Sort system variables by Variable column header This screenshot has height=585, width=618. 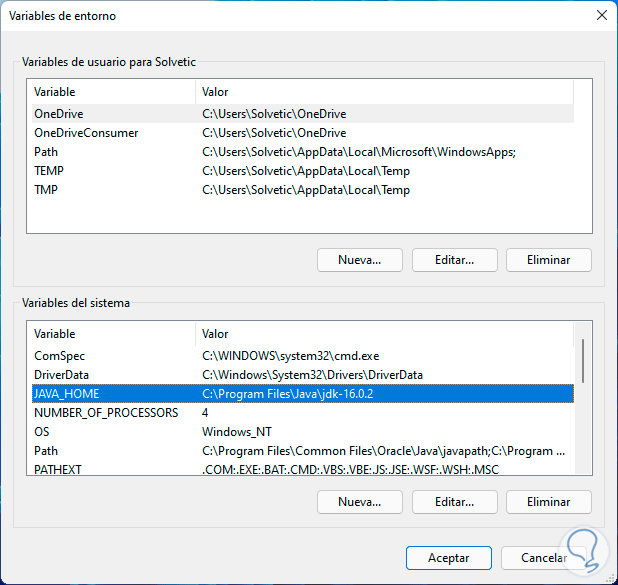coord(110,334)
